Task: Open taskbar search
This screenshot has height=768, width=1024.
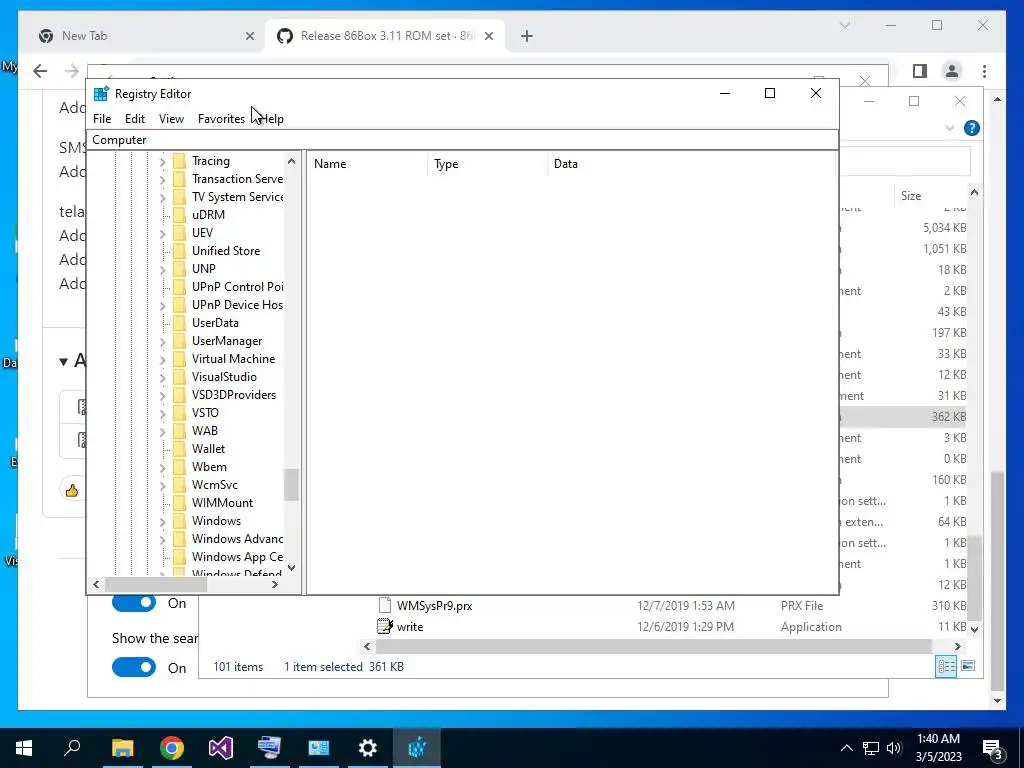Action: point(72,747)
